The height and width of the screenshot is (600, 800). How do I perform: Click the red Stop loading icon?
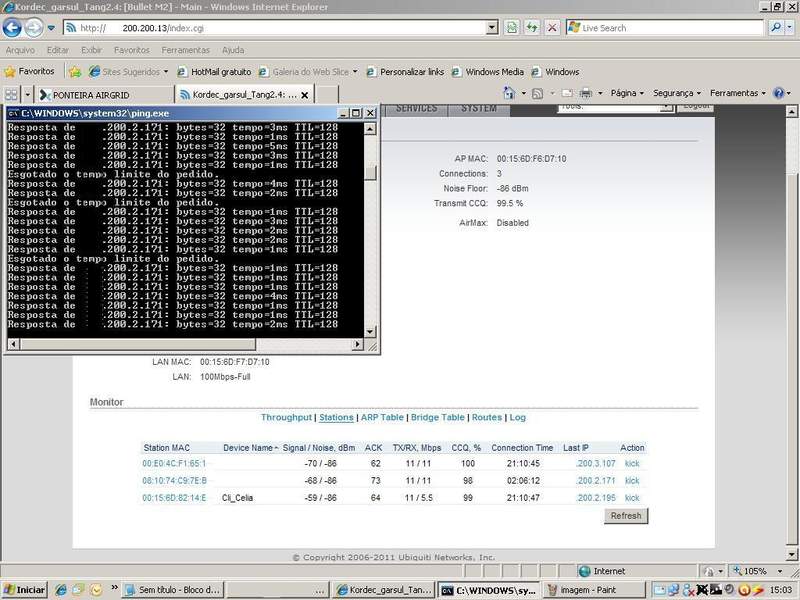coord(552,28)
